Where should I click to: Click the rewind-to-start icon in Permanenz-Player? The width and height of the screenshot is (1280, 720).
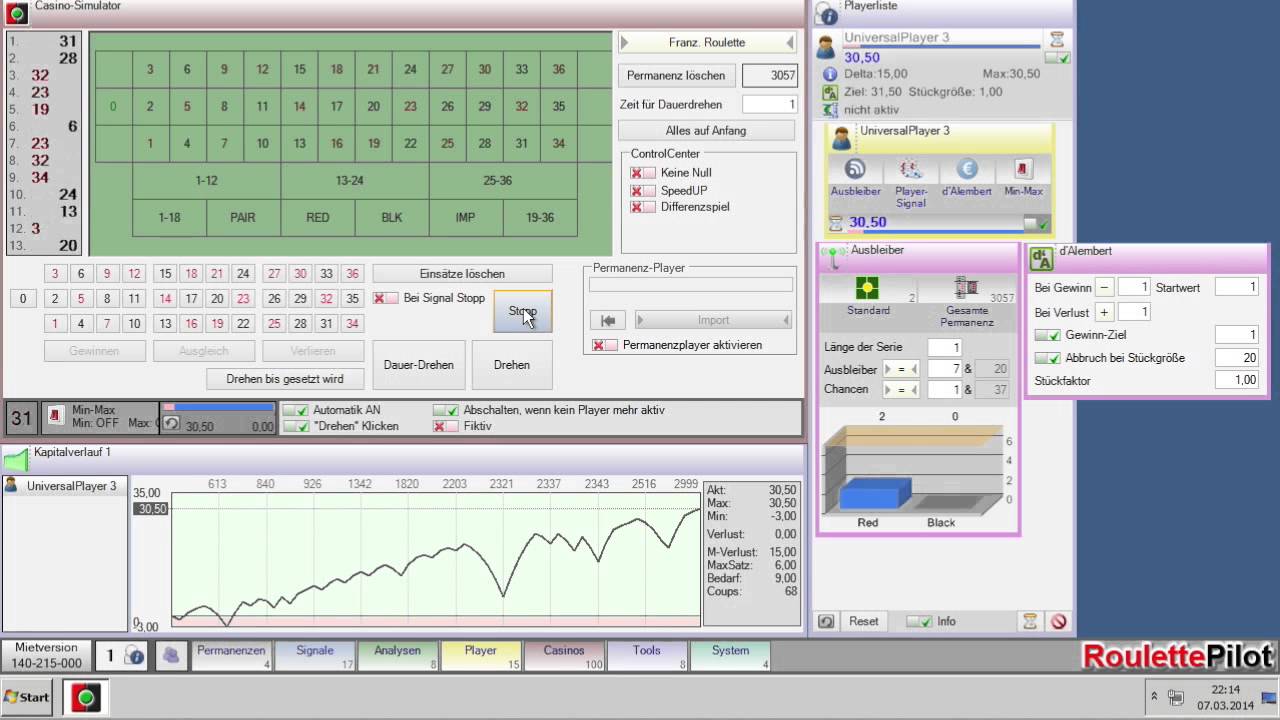pyautogui.click(x=607, y=320)
